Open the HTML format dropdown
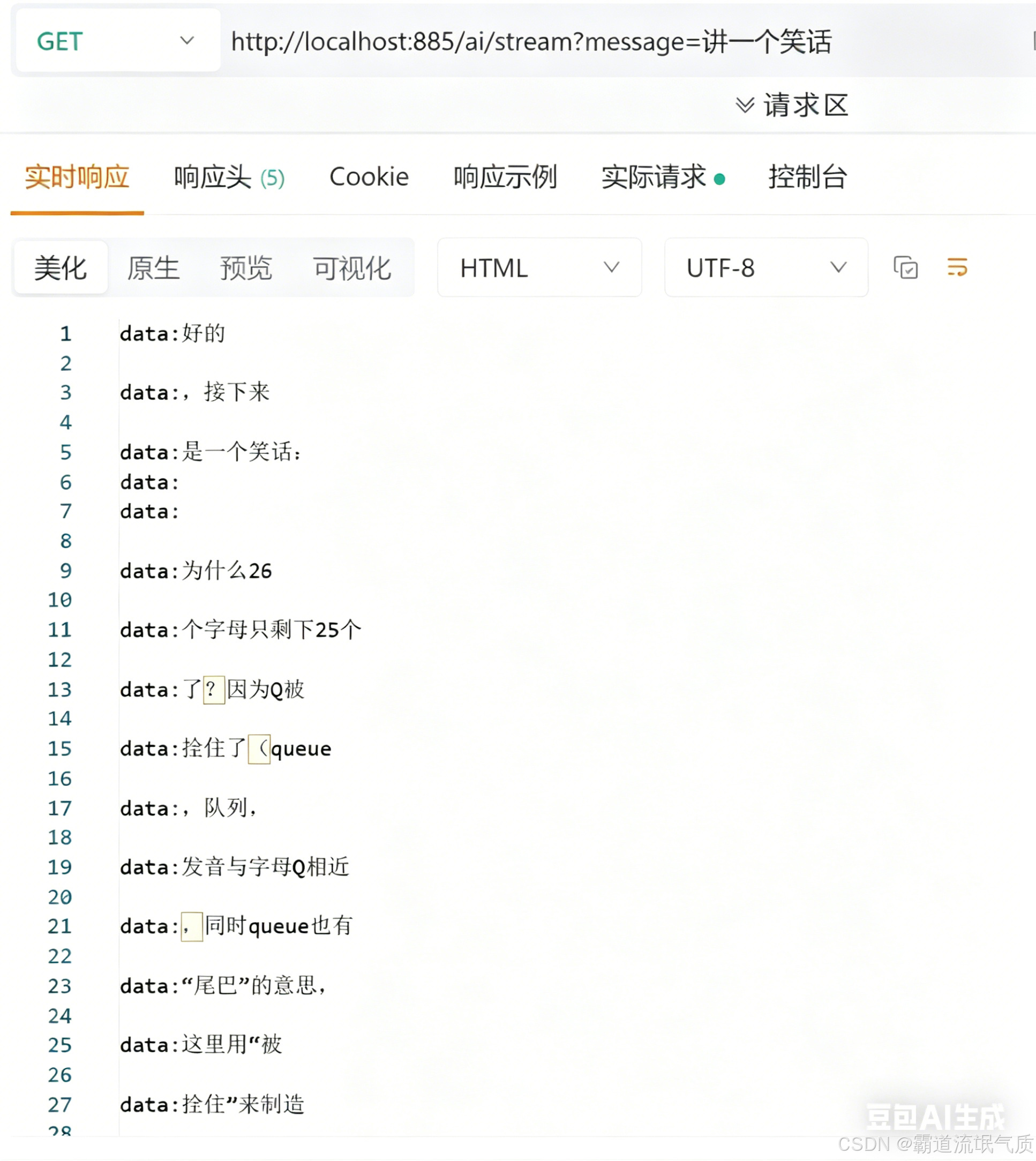1036x1161 pixels. [539, 268]
